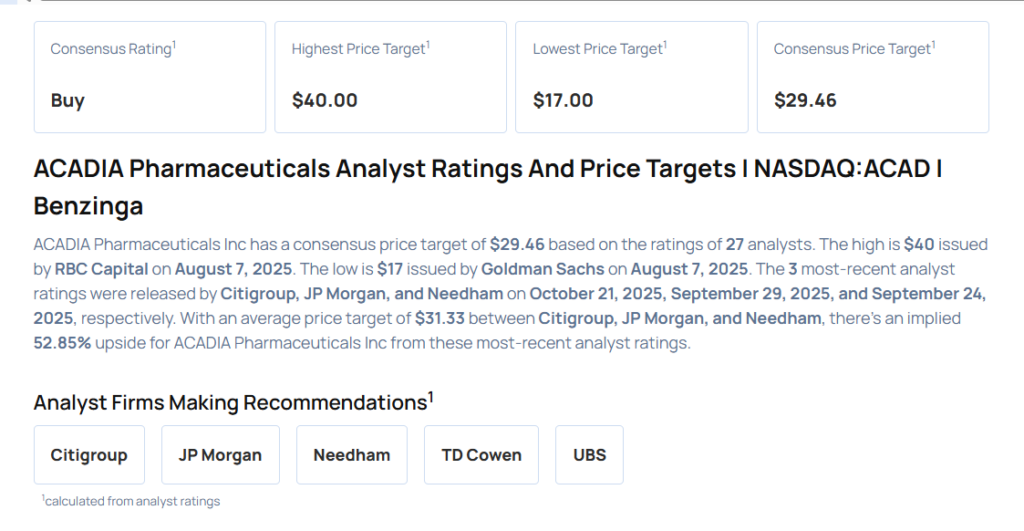Select the $17.00 lowest target value
This screenshot has width=1024, height=531.
point(563,100)
